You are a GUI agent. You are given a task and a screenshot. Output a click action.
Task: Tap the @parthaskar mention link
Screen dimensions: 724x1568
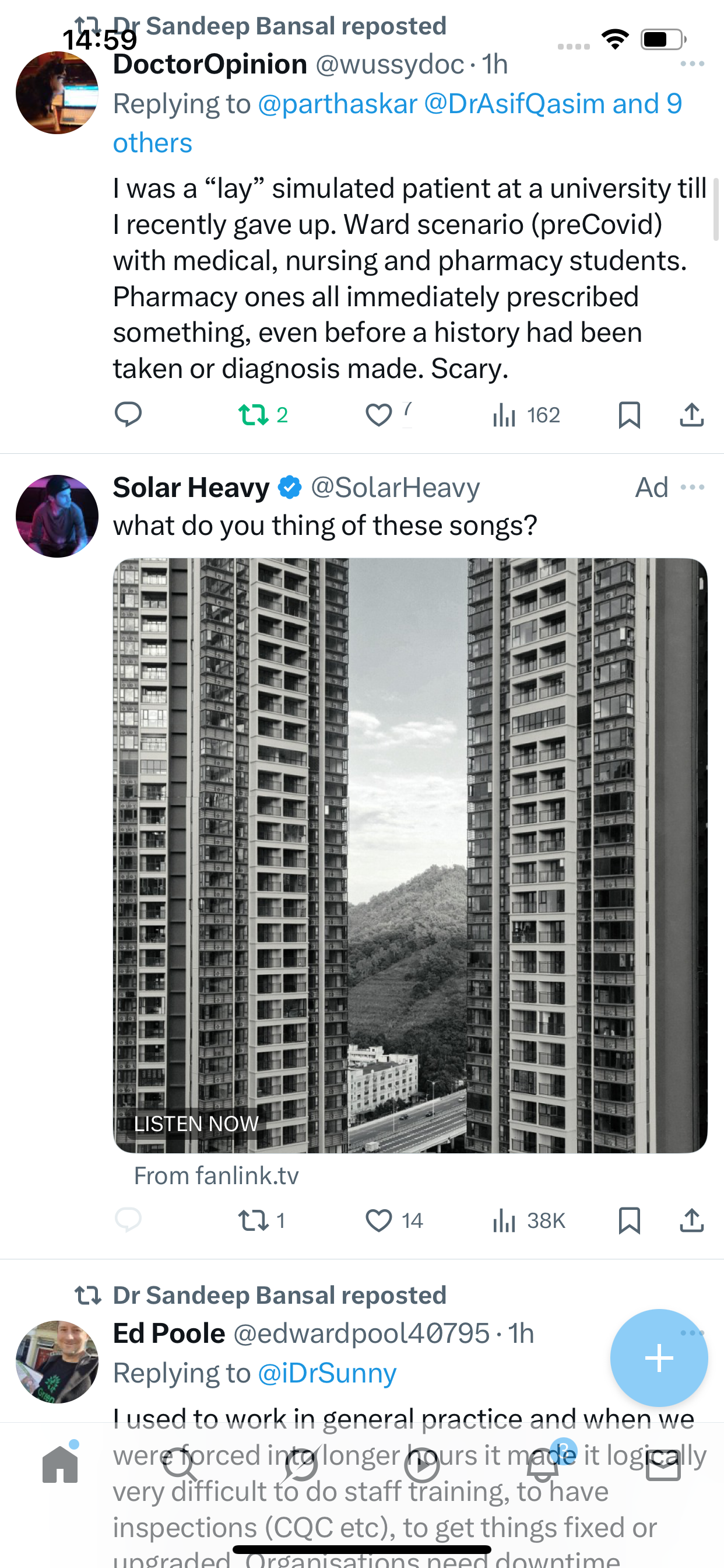[x=338, y=104]
